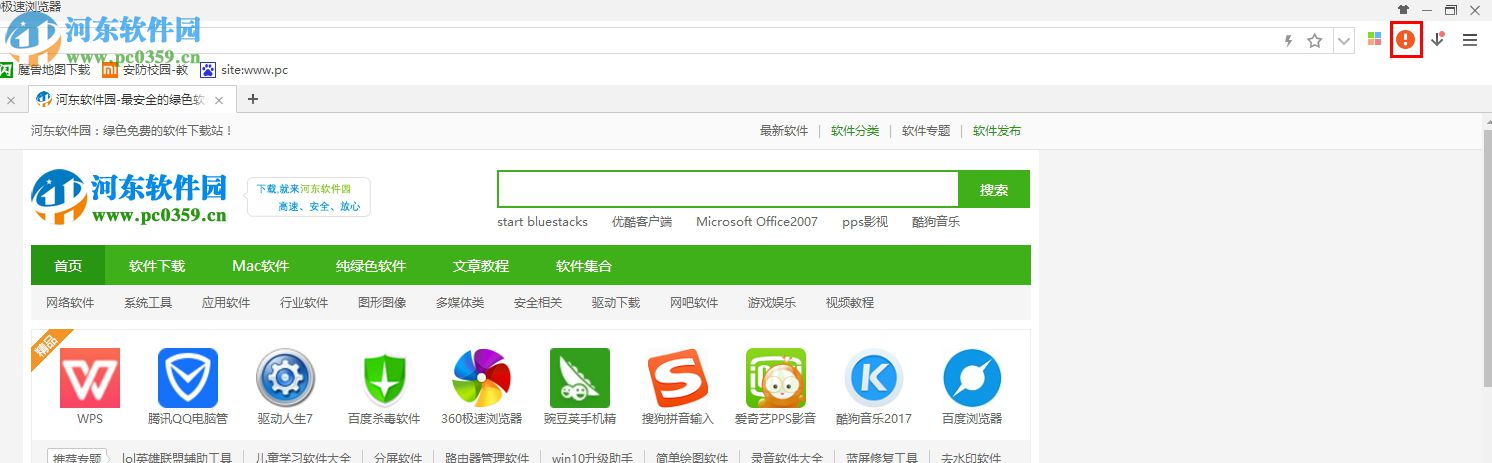This screenshot has height=463, width=1492.
Task: Open the skin shirt icon in title bar
Action: (x=1403, y=9)
